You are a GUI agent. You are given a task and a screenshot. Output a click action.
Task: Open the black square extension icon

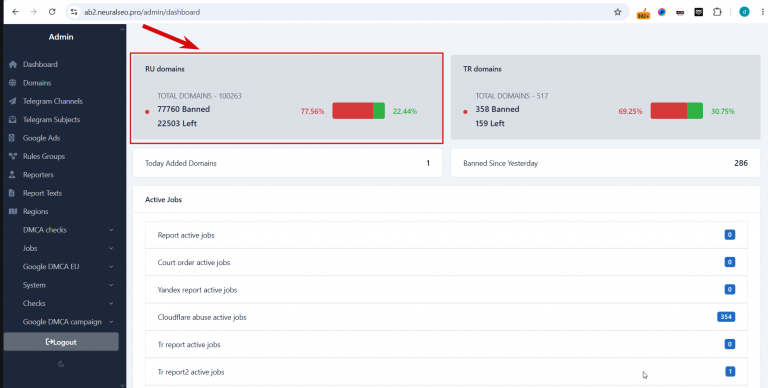(x=698, y=12)
